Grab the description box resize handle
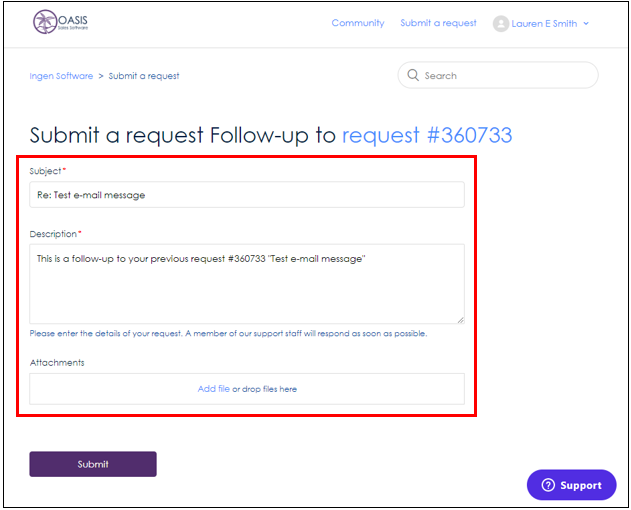 pos(460,320)
